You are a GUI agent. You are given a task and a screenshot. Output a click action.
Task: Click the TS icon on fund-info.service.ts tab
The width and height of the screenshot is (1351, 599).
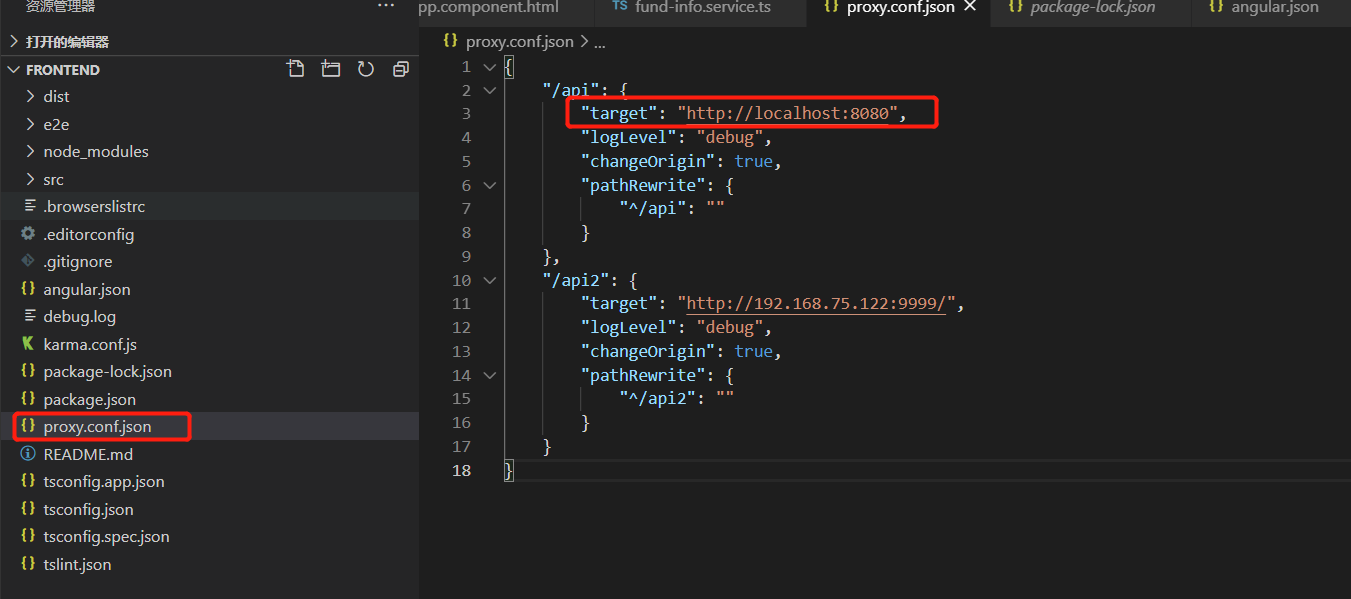619,7
